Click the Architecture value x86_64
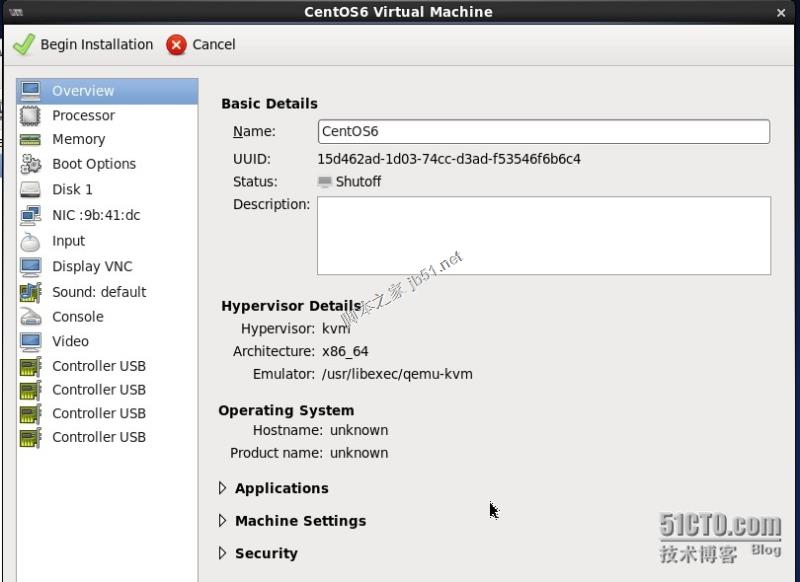800x582 pixels. point(345,351)
